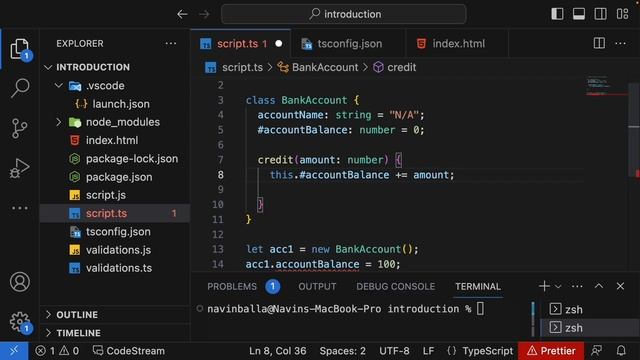Viewport: 640px width, 360px height.
Task: Switch to the index.html editor tab
Action: [x=457, y=44]
